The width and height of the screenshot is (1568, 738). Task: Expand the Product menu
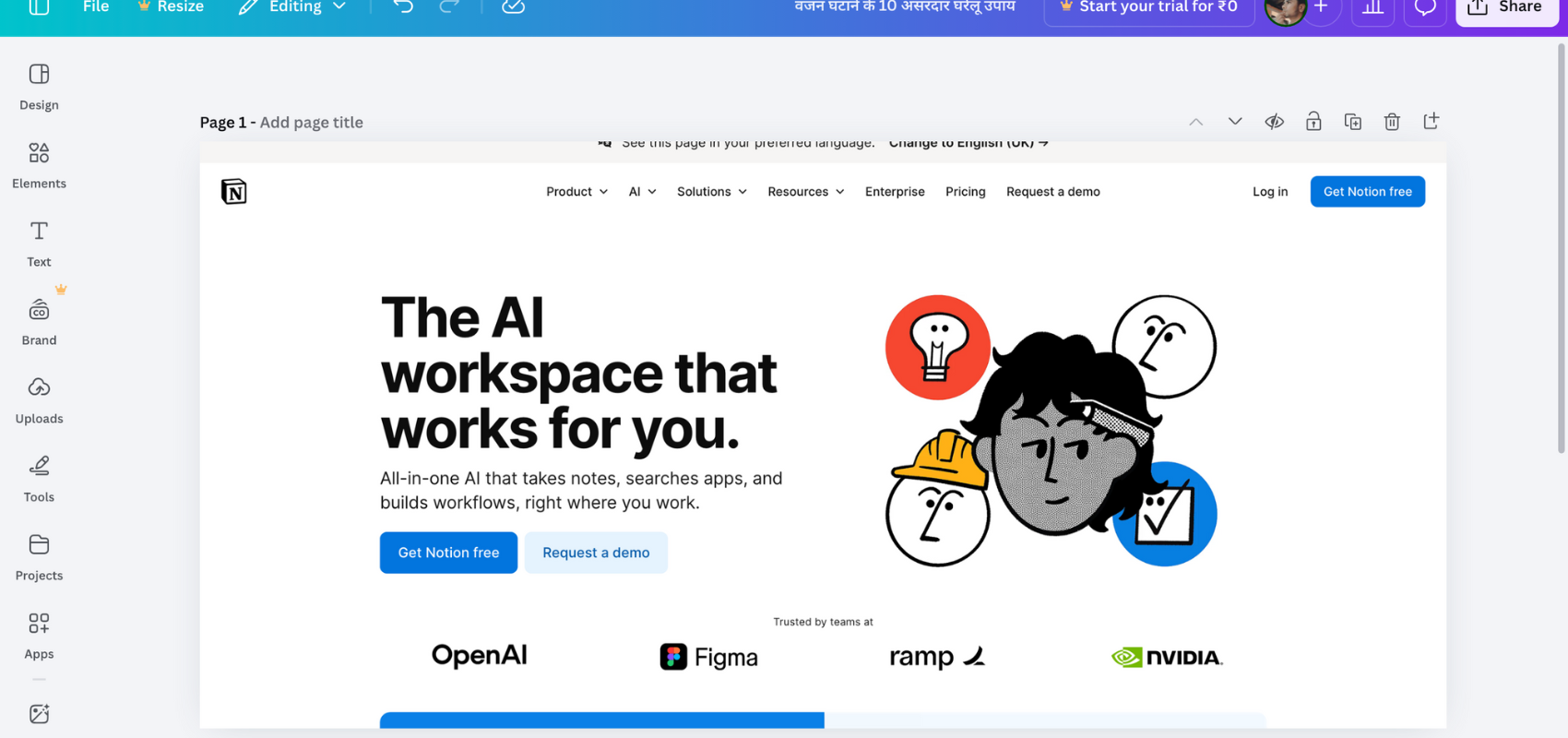pos(576,192)
